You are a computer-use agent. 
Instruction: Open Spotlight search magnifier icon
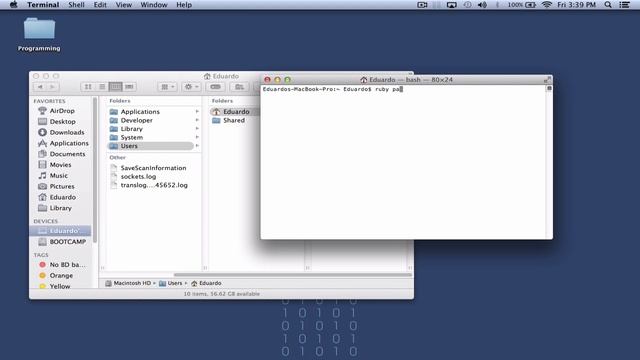(608, 5)
